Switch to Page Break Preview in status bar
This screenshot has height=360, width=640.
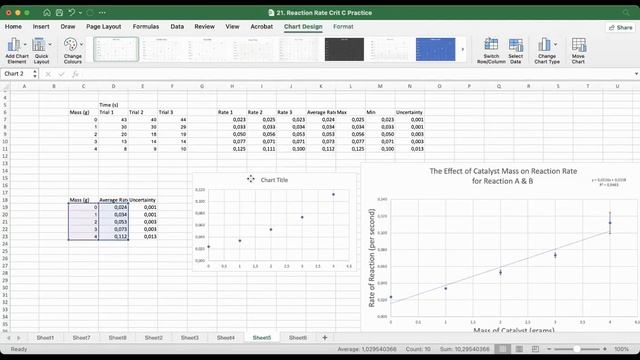pos(535,349)
